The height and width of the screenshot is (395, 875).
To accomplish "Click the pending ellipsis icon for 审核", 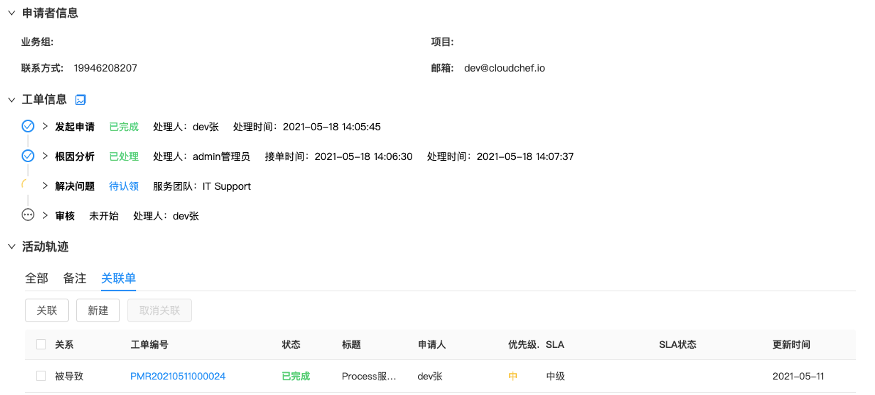I will coord(28,215).
